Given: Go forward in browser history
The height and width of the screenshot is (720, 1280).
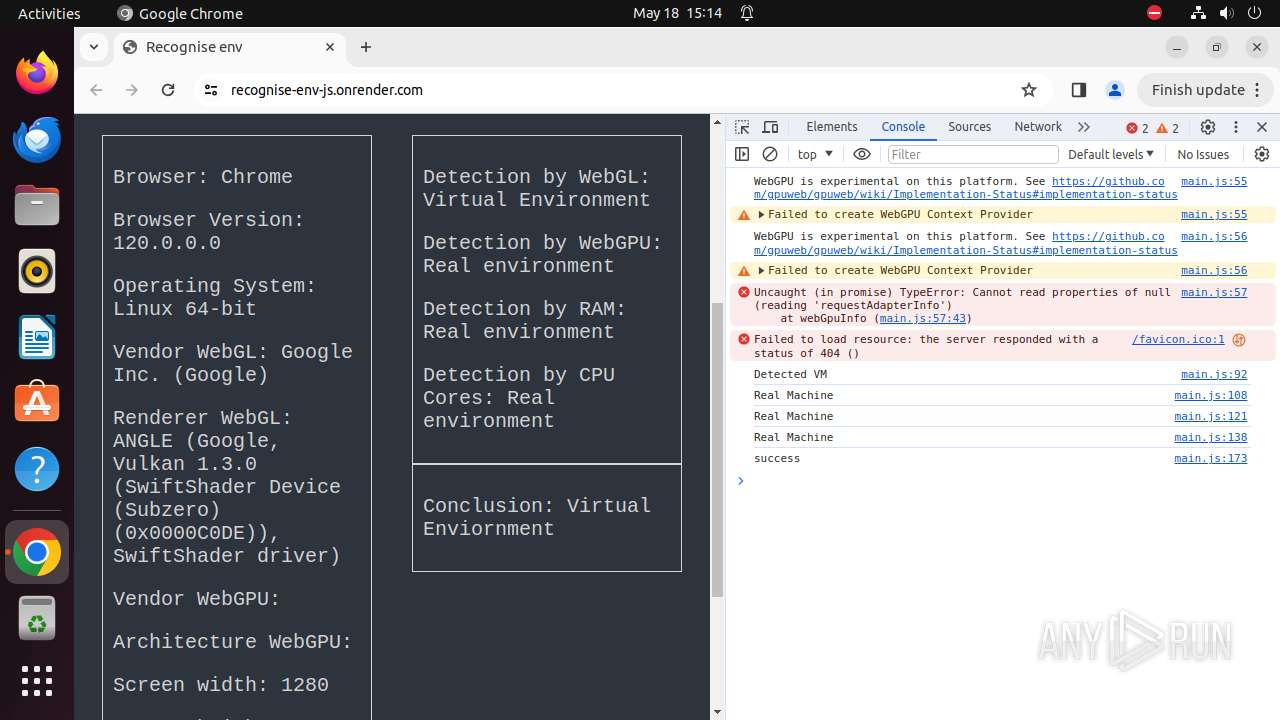Looking at the screenshot, I should pyautogui.click(x=132, y=90).
